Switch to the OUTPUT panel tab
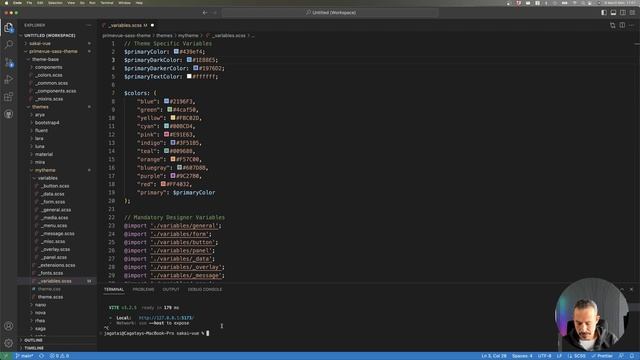The width and height of the screenshot is (640, 360). tap(171, 289)
